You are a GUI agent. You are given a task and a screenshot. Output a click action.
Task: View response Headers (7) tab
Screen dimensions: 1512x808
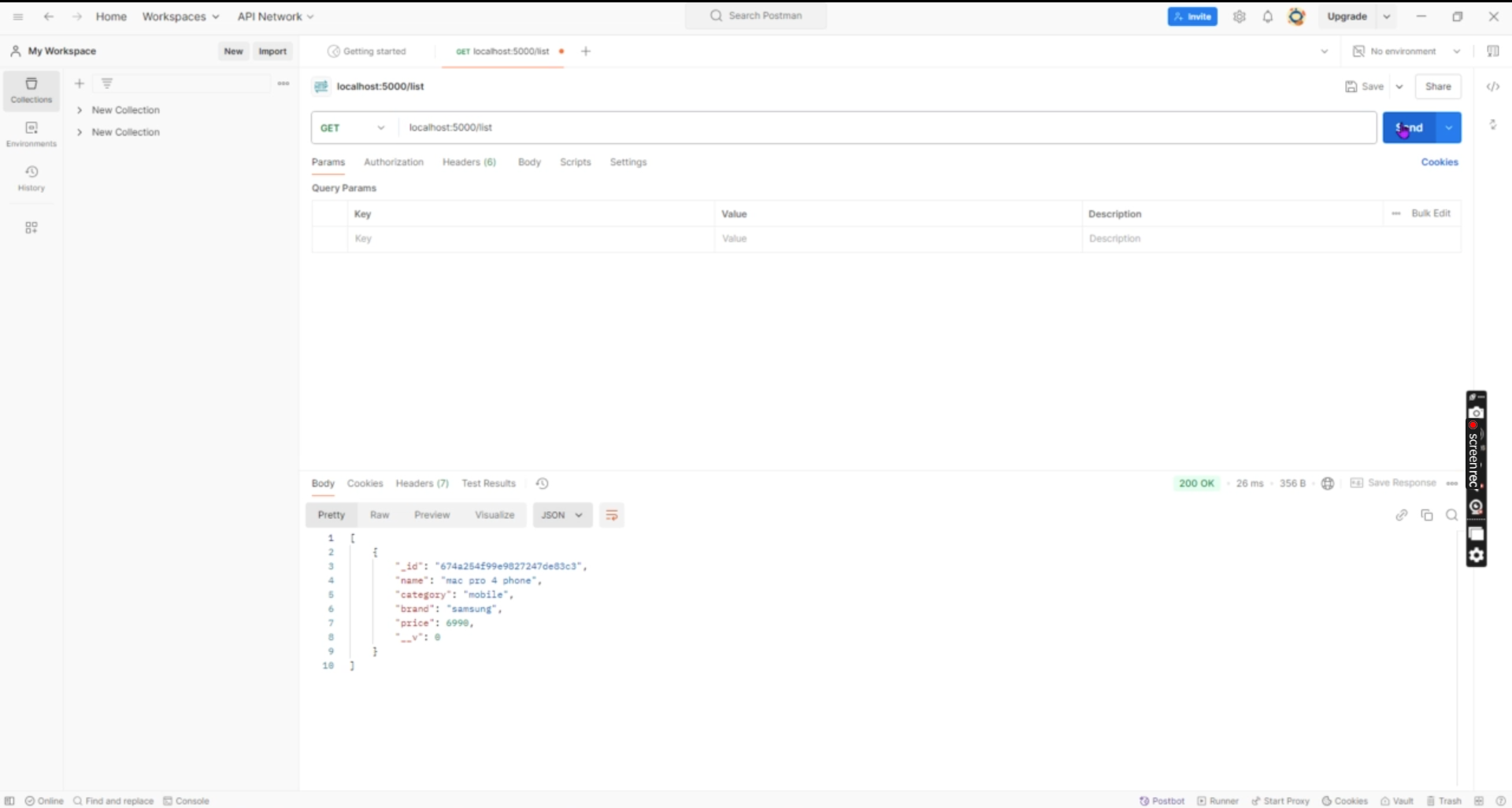[422, 484]
